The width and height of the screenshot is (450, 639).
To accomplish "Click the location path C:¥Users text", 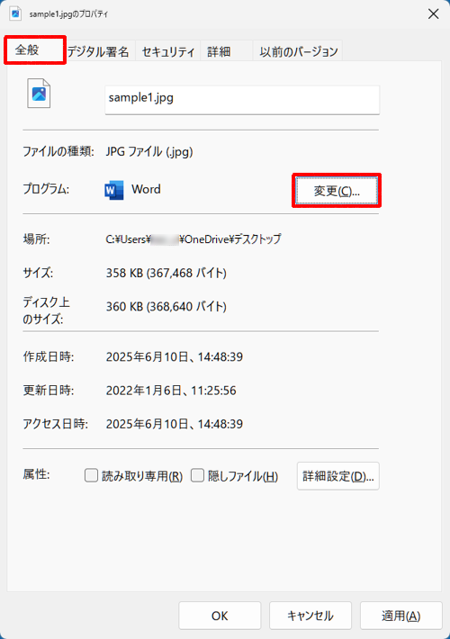I will point(193,239).
